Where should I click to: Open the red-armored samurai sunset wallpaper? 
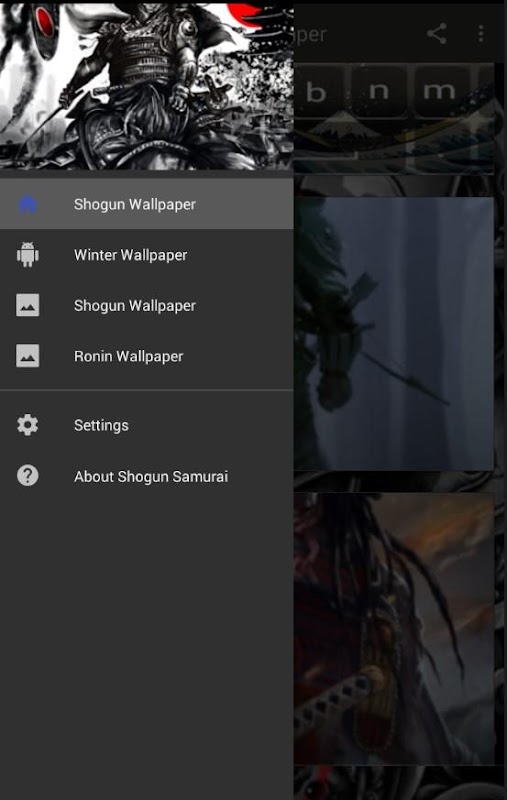point(394,628)
